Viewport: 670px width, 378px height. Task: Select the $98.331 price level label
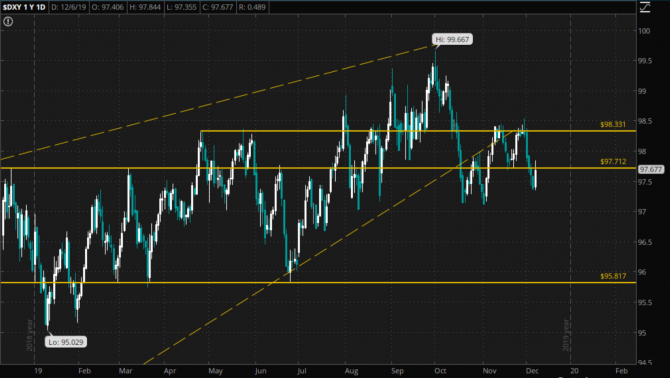coord(613,124)
